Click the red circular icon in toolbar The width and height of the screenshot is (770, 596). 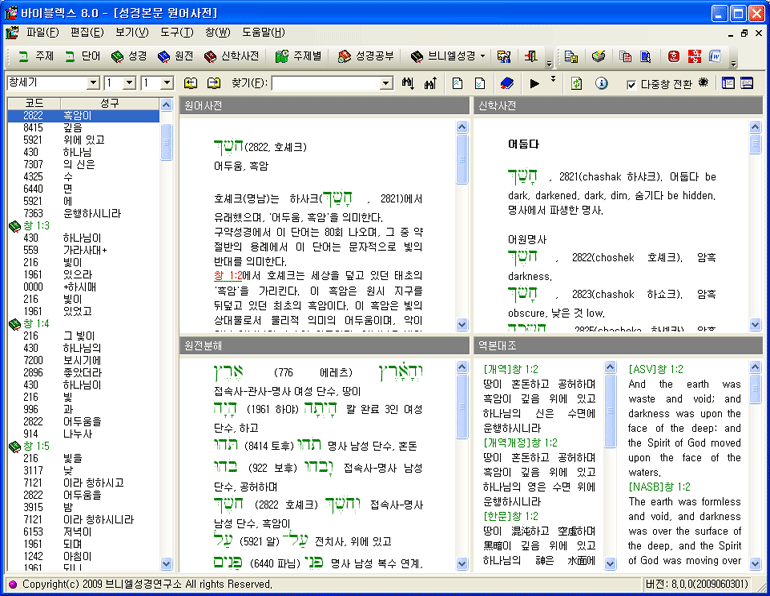(x=673, y=56)
